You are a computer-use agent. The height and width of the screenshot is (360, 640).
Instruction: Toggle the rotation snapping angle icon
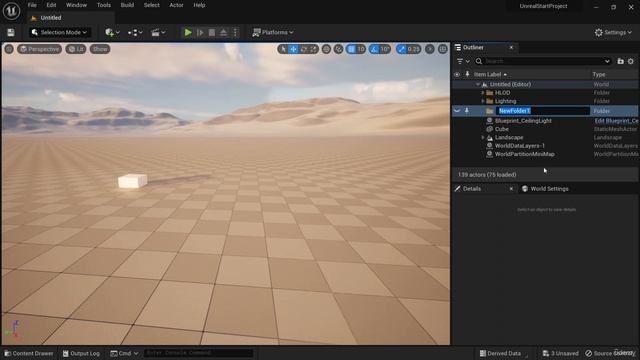pos(374,49)
